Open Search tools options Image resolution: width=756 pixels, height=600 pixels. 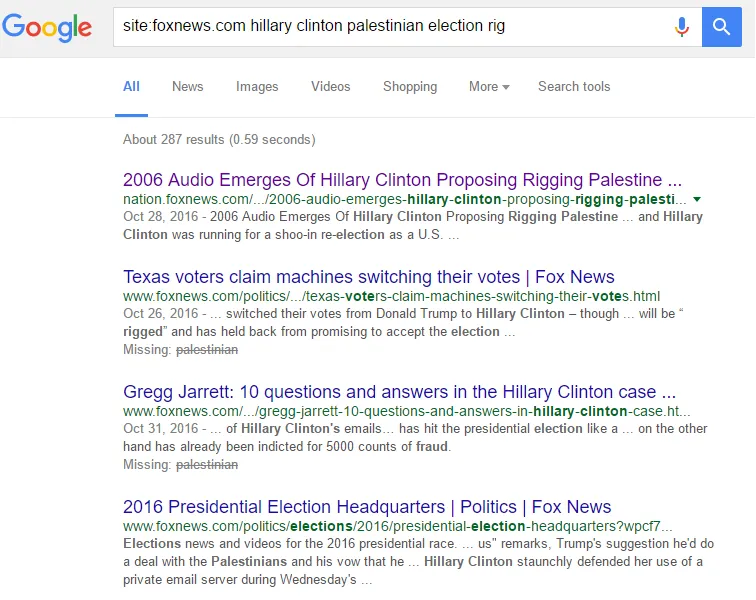click(574, 87)
